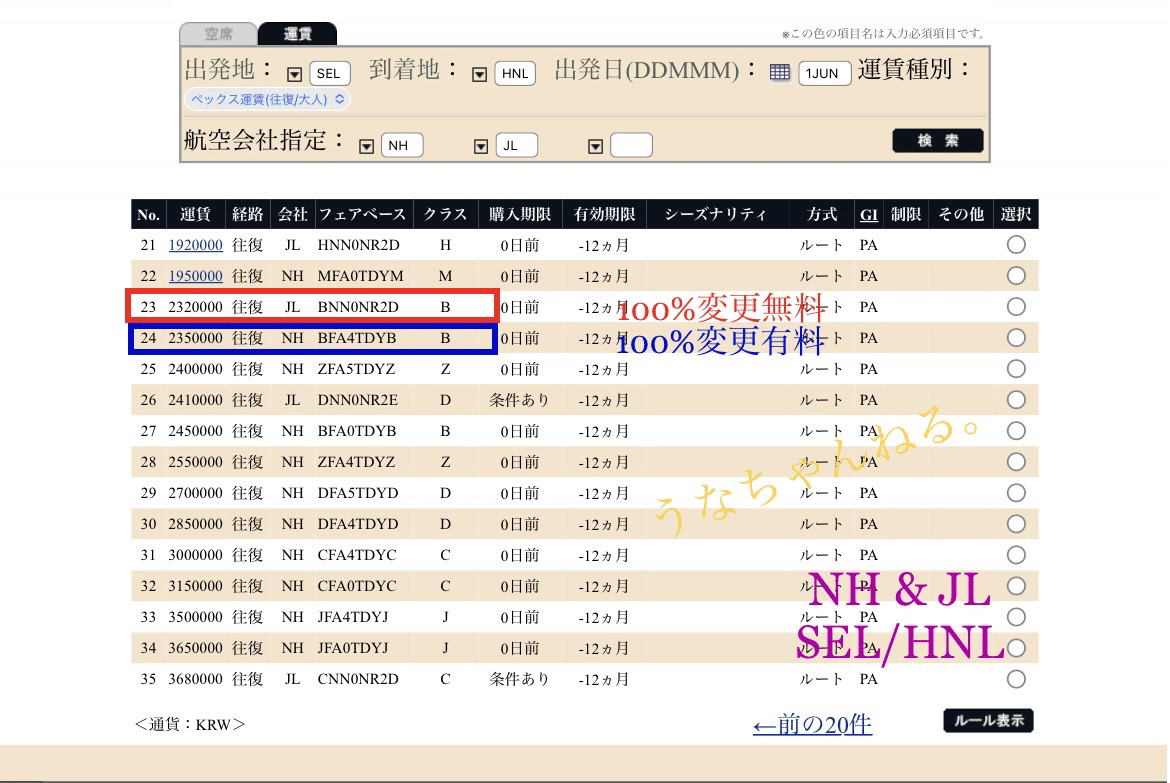Open arrival city dropdown arrow
The width and height of the screenshot is (1170, 783).
(x=480, y=74)
